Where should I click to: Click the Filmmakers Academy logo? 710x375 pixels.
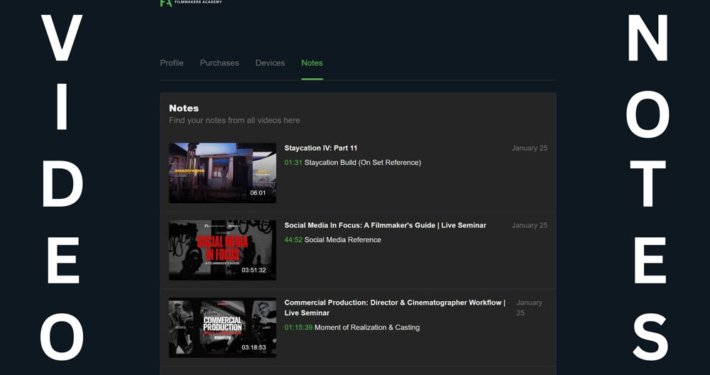tap(191, 3)
